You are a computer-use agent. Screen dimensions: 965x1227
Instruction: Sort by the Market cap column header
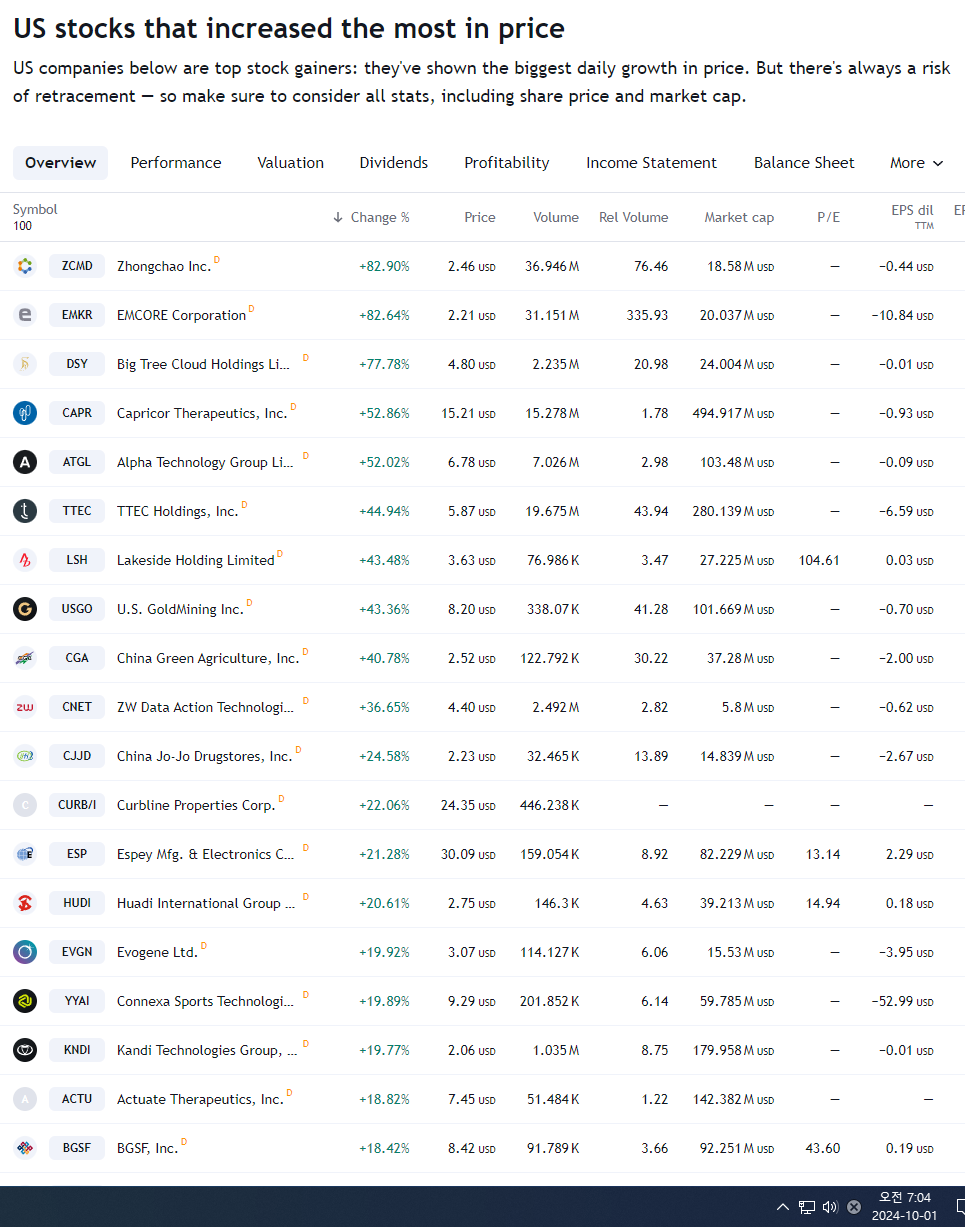point(739,217)
